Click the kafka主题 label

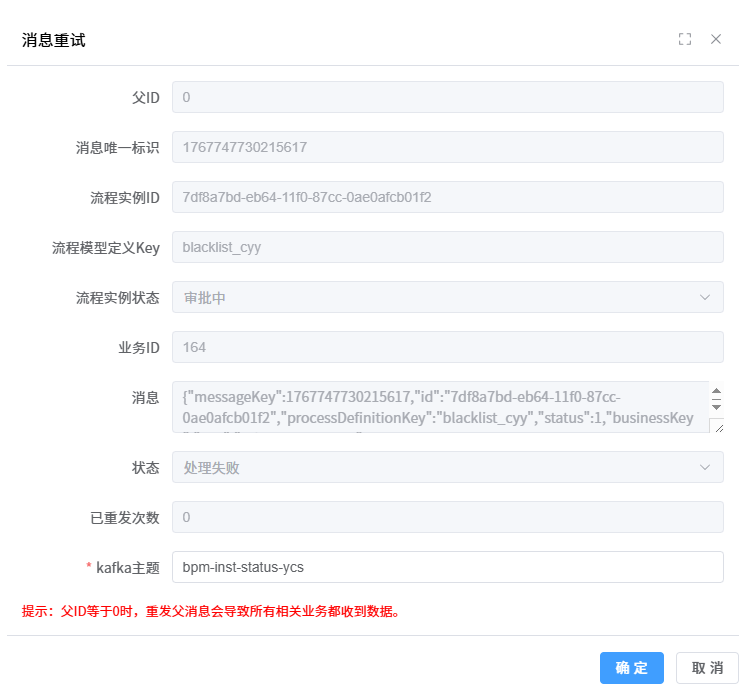tap(128, 568)
